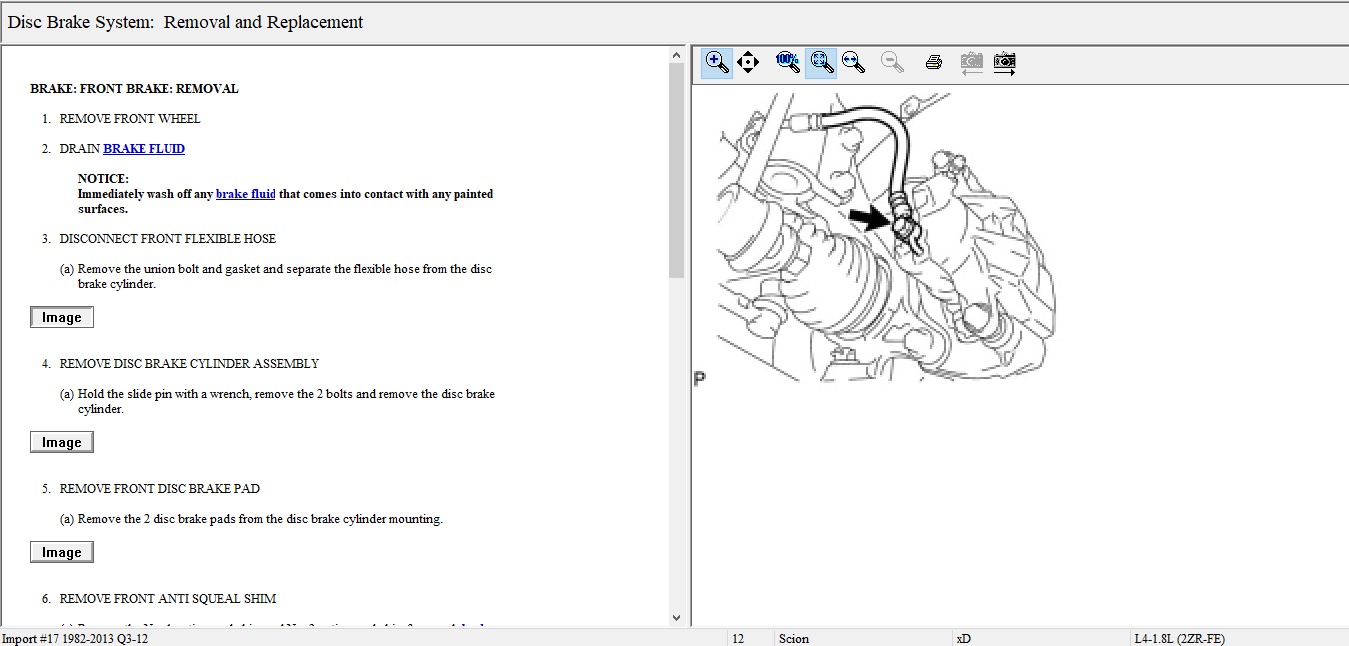1349x646 pixels.
Task: Click the scrollbar up arrow in text pane
Action: [676, 57]
